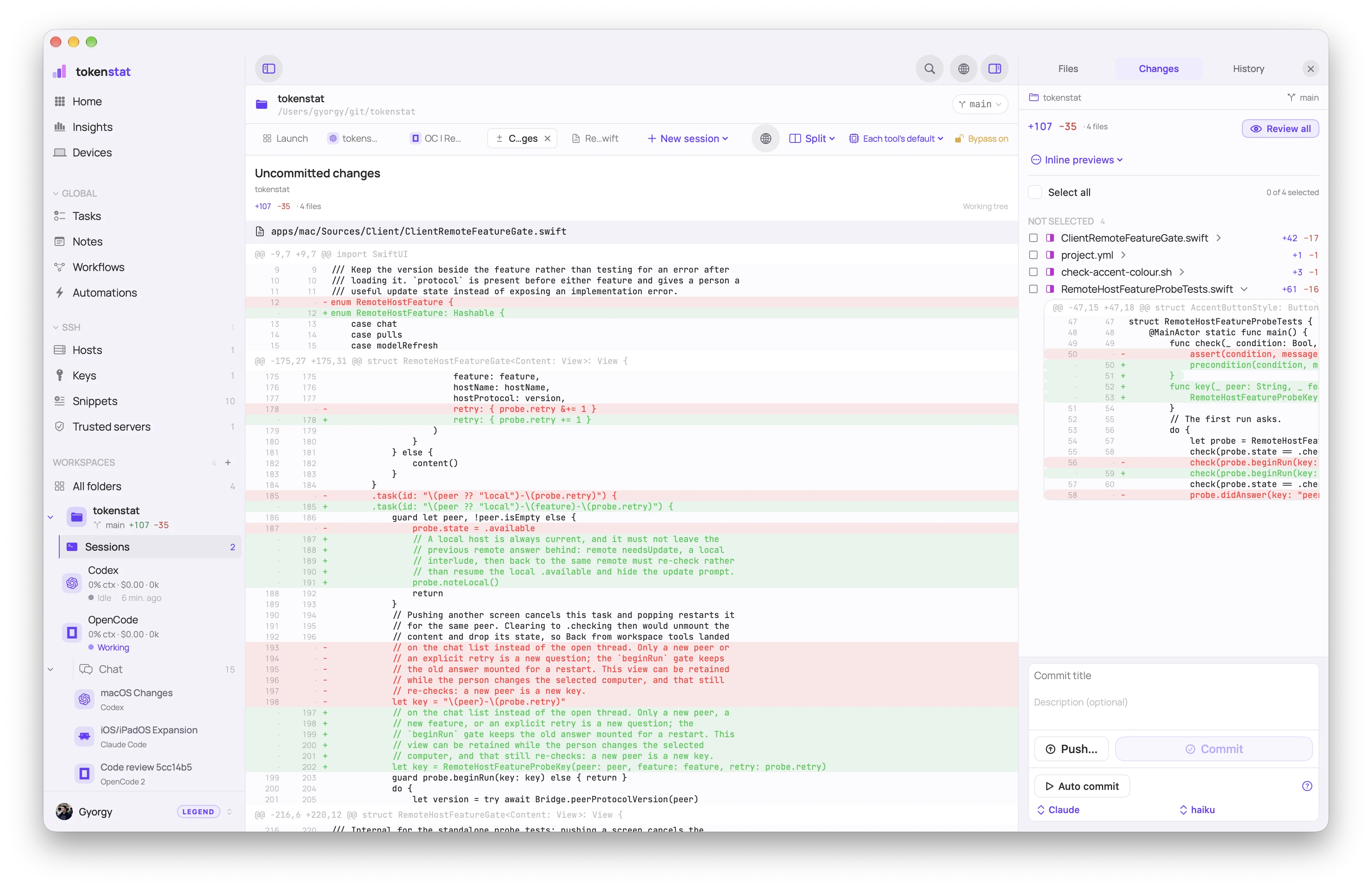Check the project.yml checkbox

tap(1033, 255)
